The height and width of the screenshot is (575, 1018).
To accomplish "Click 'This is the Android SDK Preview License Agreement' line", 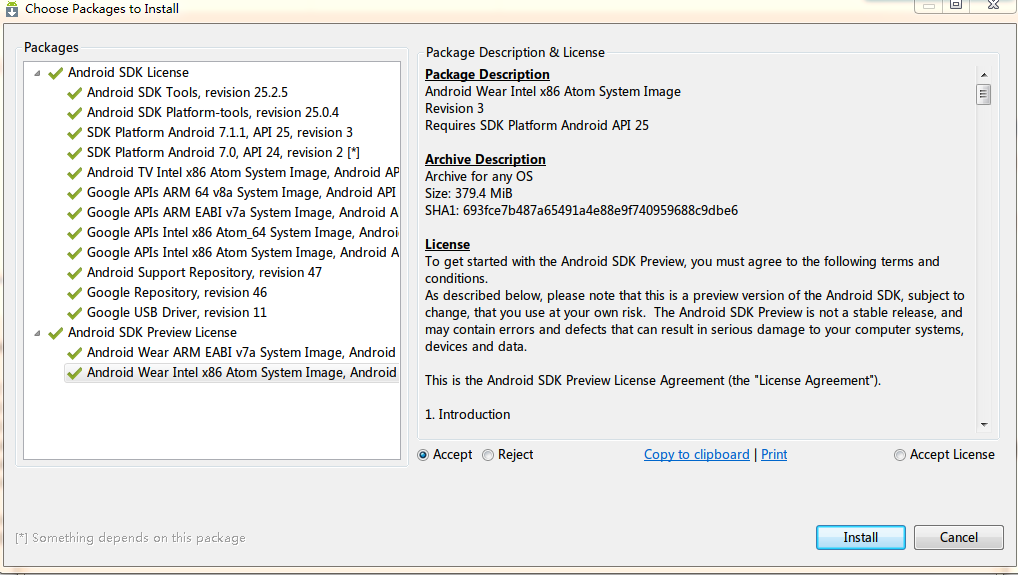I will (652, 380).
